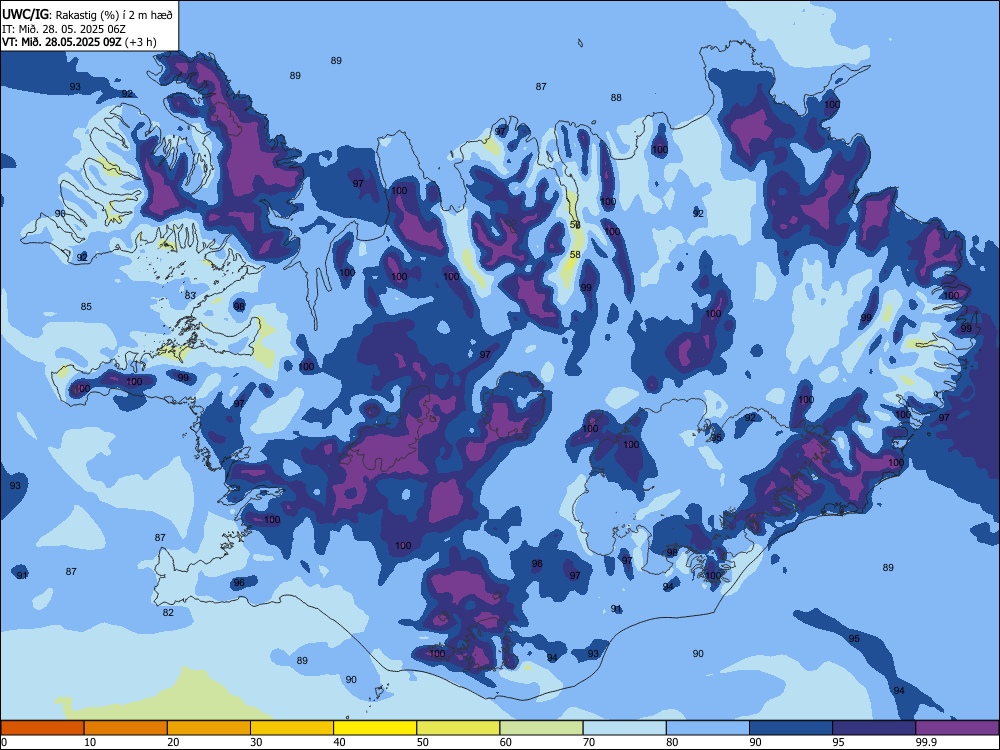1000x750 pixels.
Task: Click the legend scale label 60
Action: pos(506,742)
